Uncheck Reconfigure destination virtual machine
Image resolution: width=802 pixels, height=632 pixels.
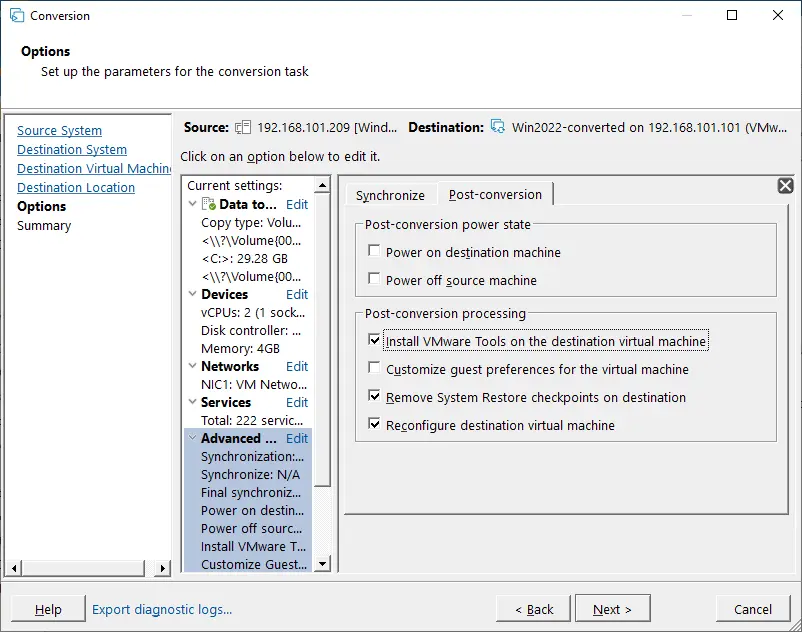(x=374, y=424)
